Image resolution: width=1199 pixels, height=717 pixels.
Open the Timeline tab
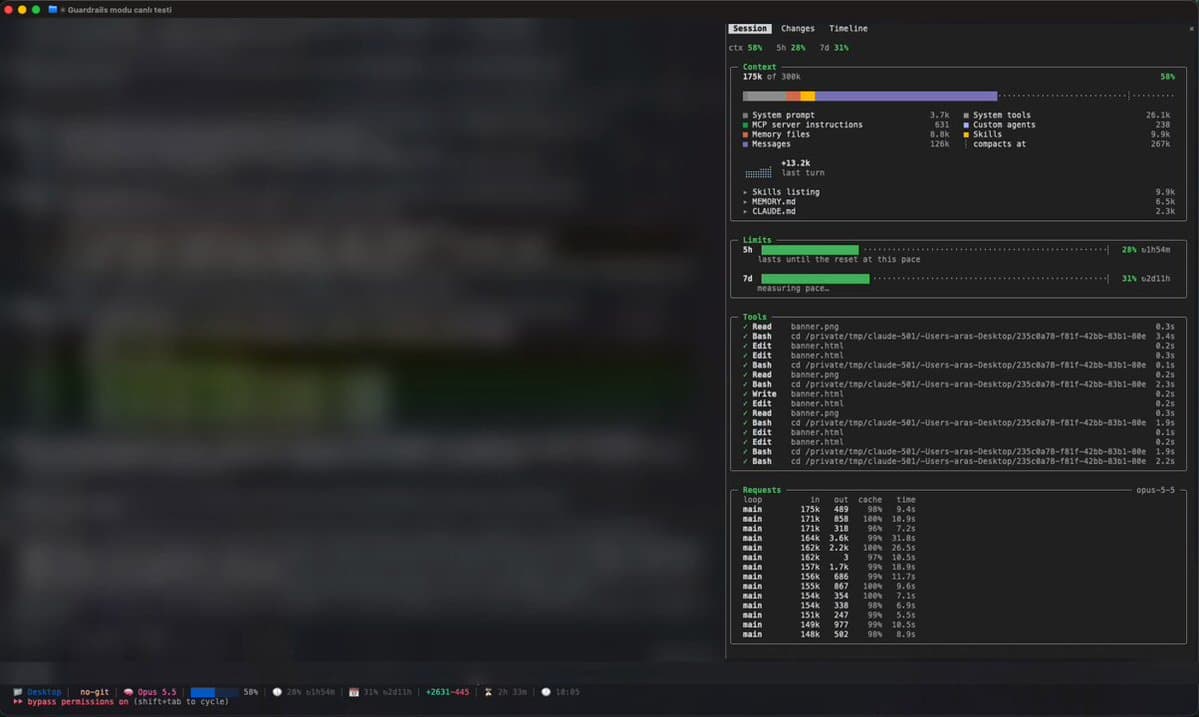coord(848,28)
